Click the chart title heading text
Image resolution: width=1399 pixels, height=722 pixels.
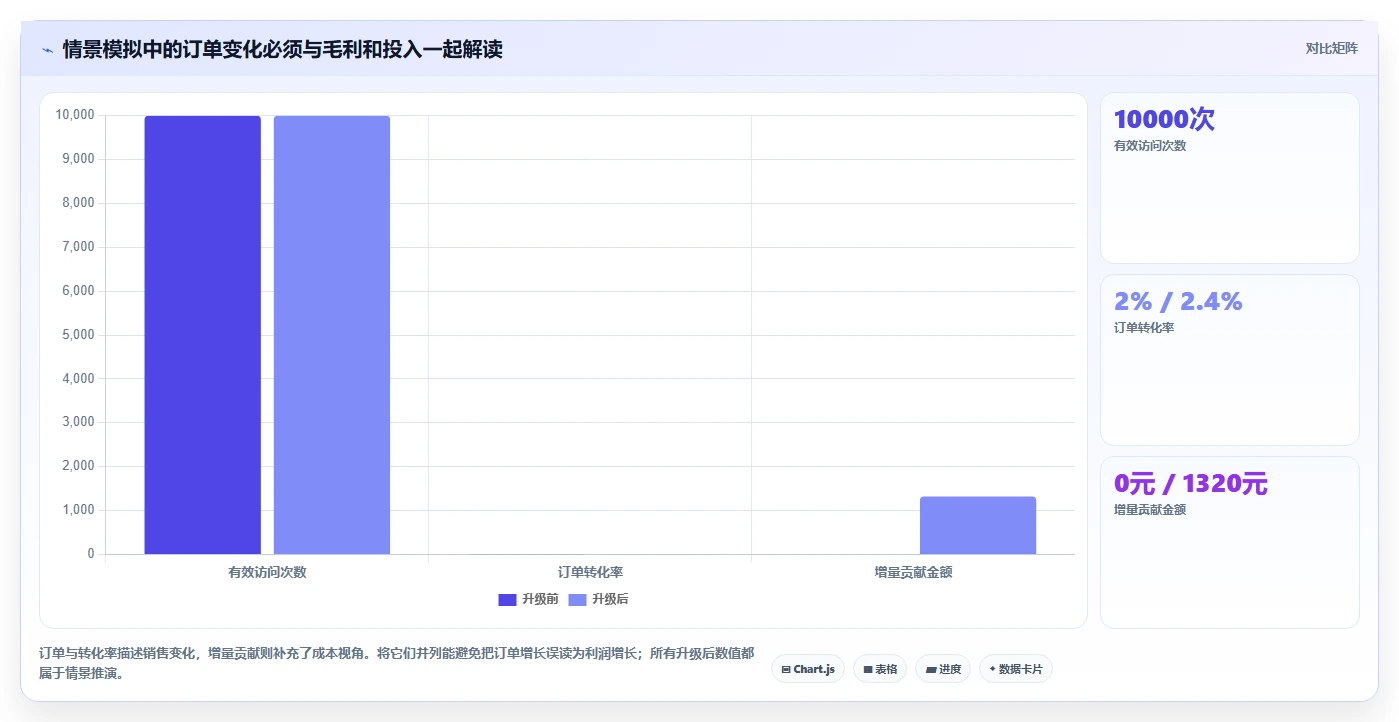click(x=282, y=50)
